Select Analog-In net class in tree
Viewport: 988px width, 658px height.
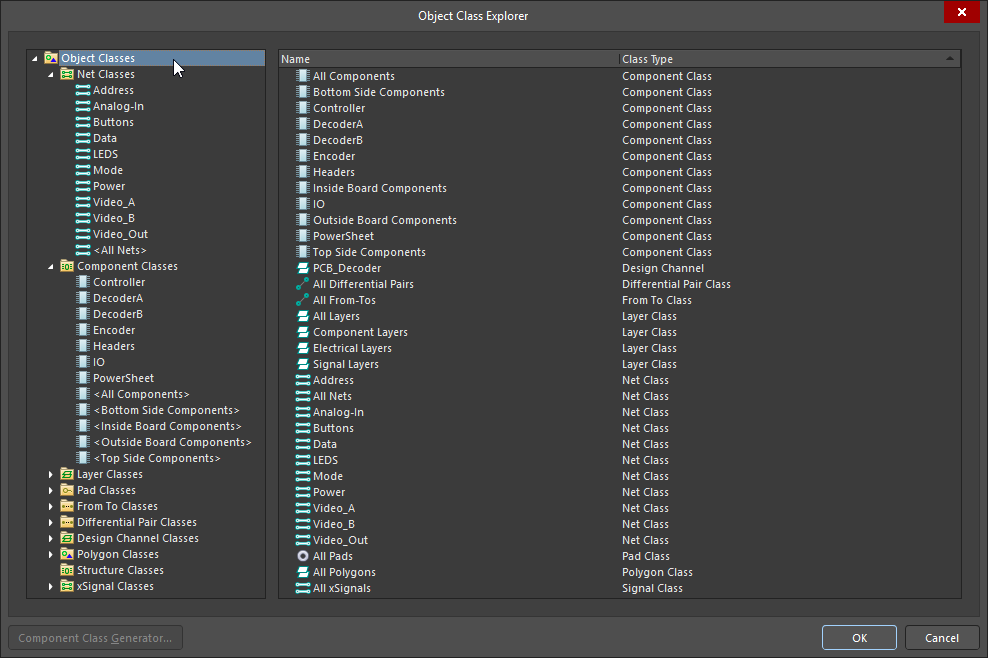coord(118,106)
